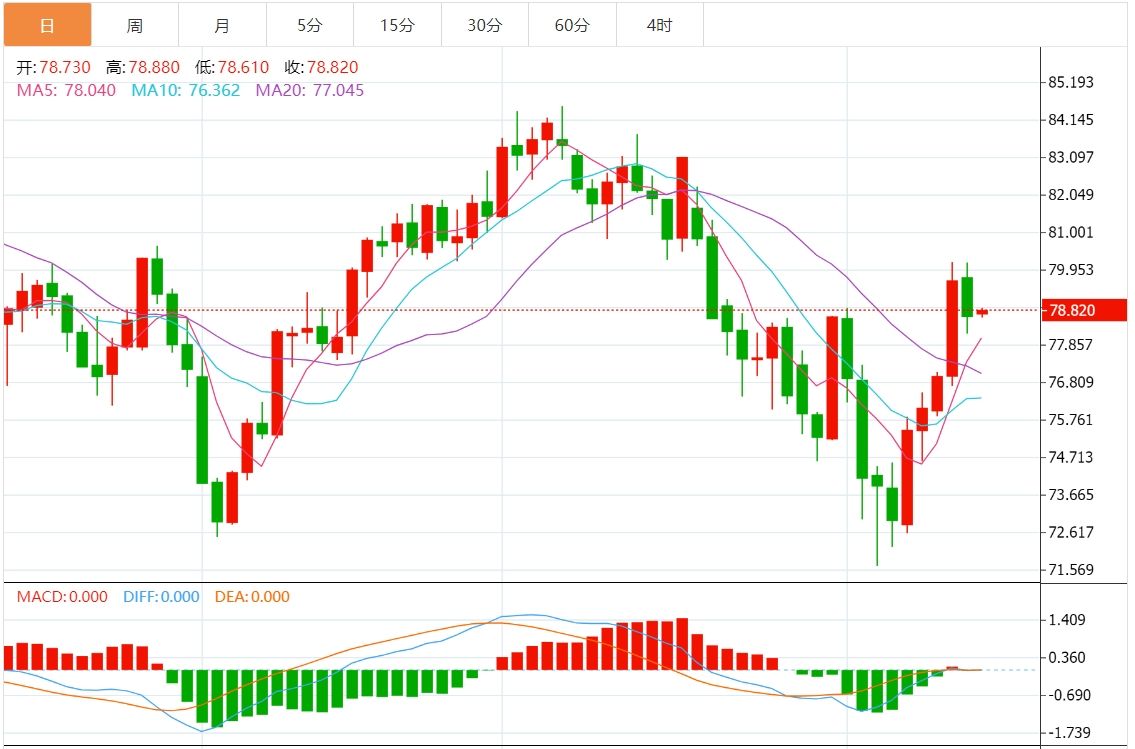Viewport: 1135px width, 749px height.
Task: Open the 30分 timeframe tab
Action: click(x=485, y=25)
